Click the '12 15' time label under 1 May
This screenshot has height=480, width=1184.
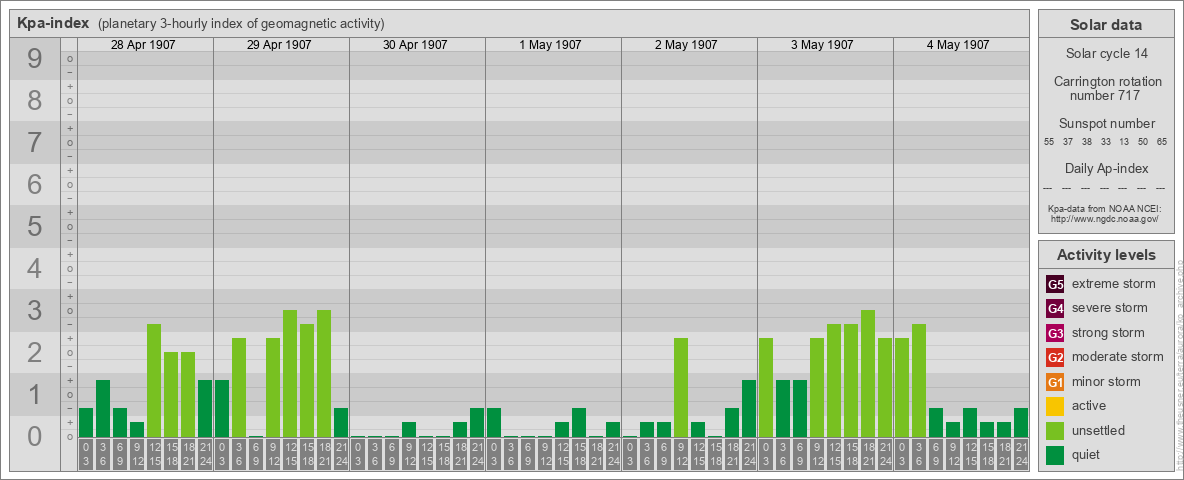click(x=562, y=454)
